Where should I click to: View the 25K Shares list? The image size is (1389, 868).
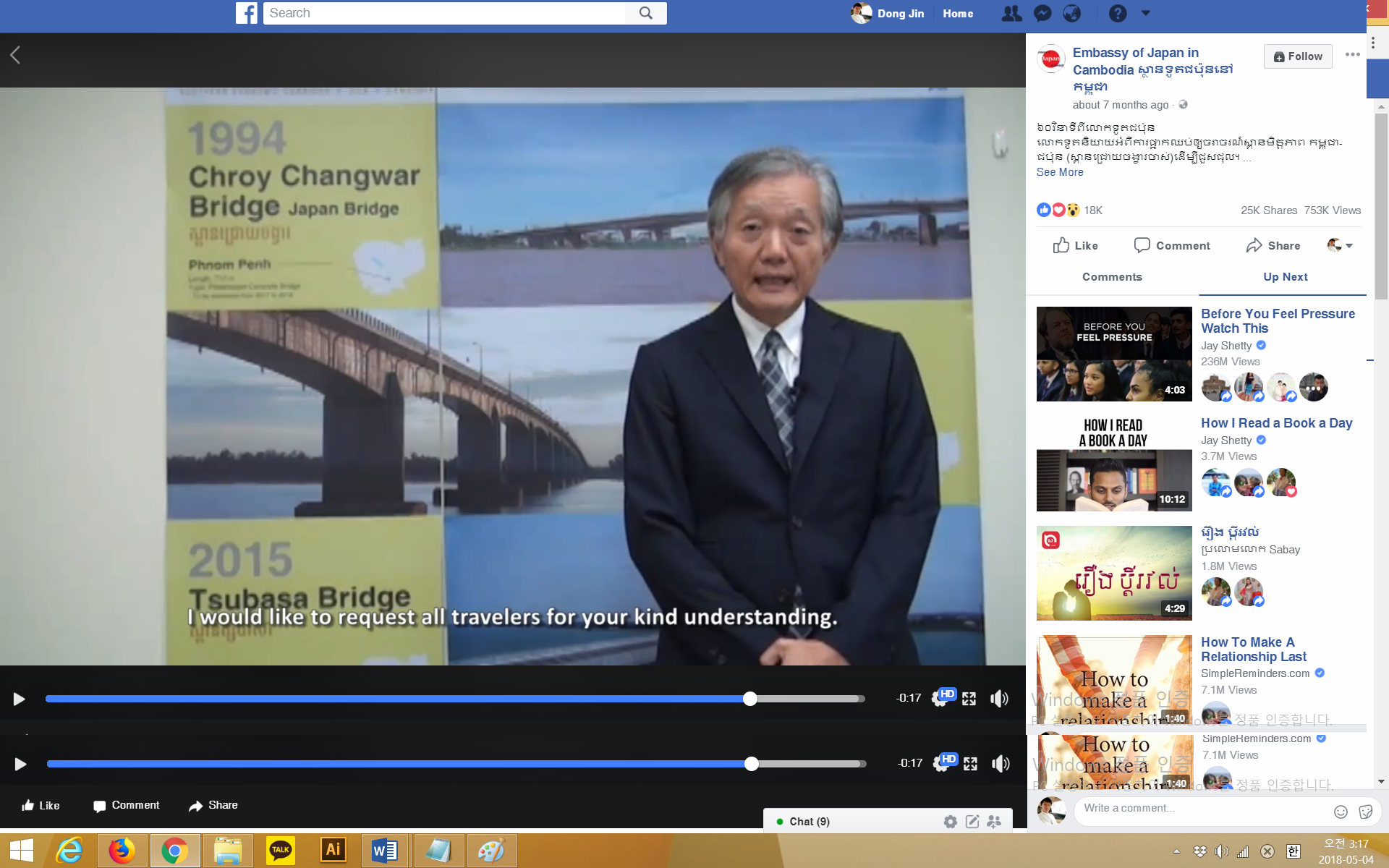tap(1269, 210)
